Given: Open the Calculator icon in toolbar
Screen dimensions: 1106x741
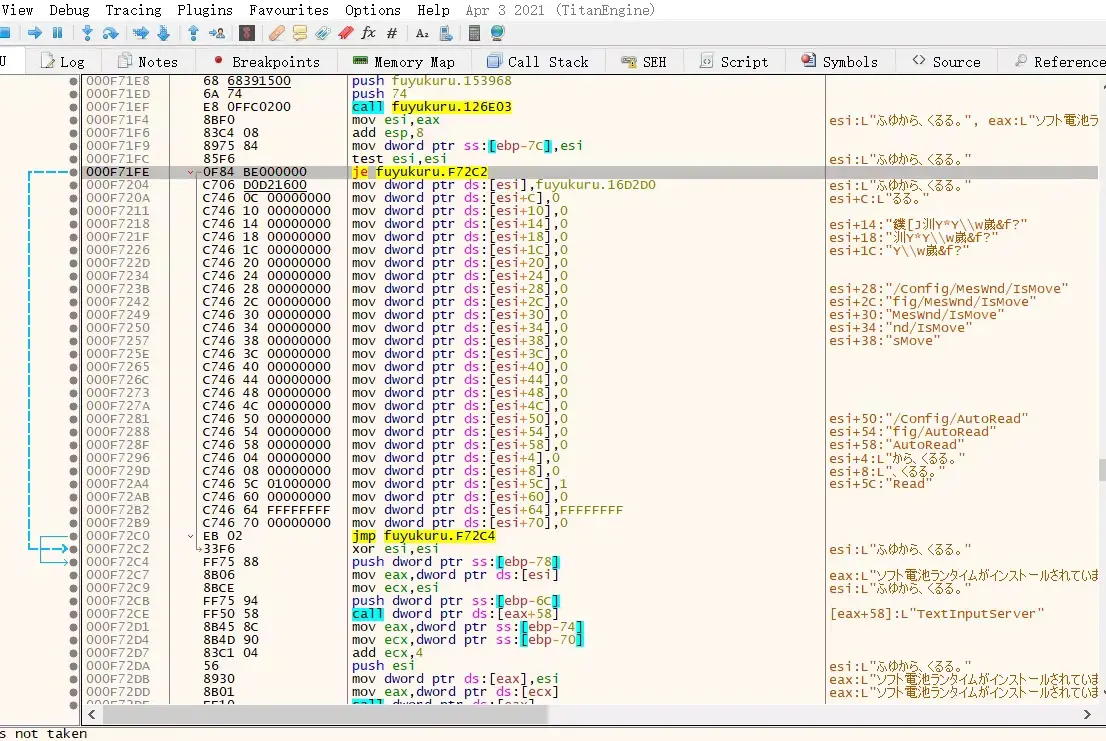Looking at the screenshot, I should (474, 32).
